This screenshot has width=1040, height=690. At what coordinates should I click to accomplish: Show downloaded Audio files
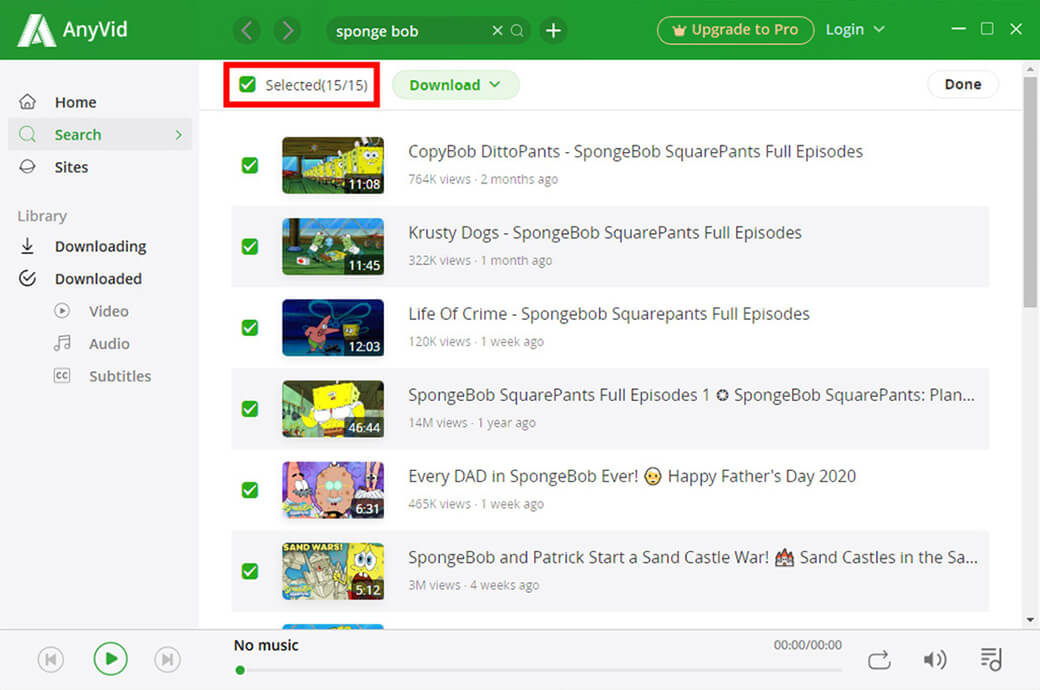pos(109,344)
